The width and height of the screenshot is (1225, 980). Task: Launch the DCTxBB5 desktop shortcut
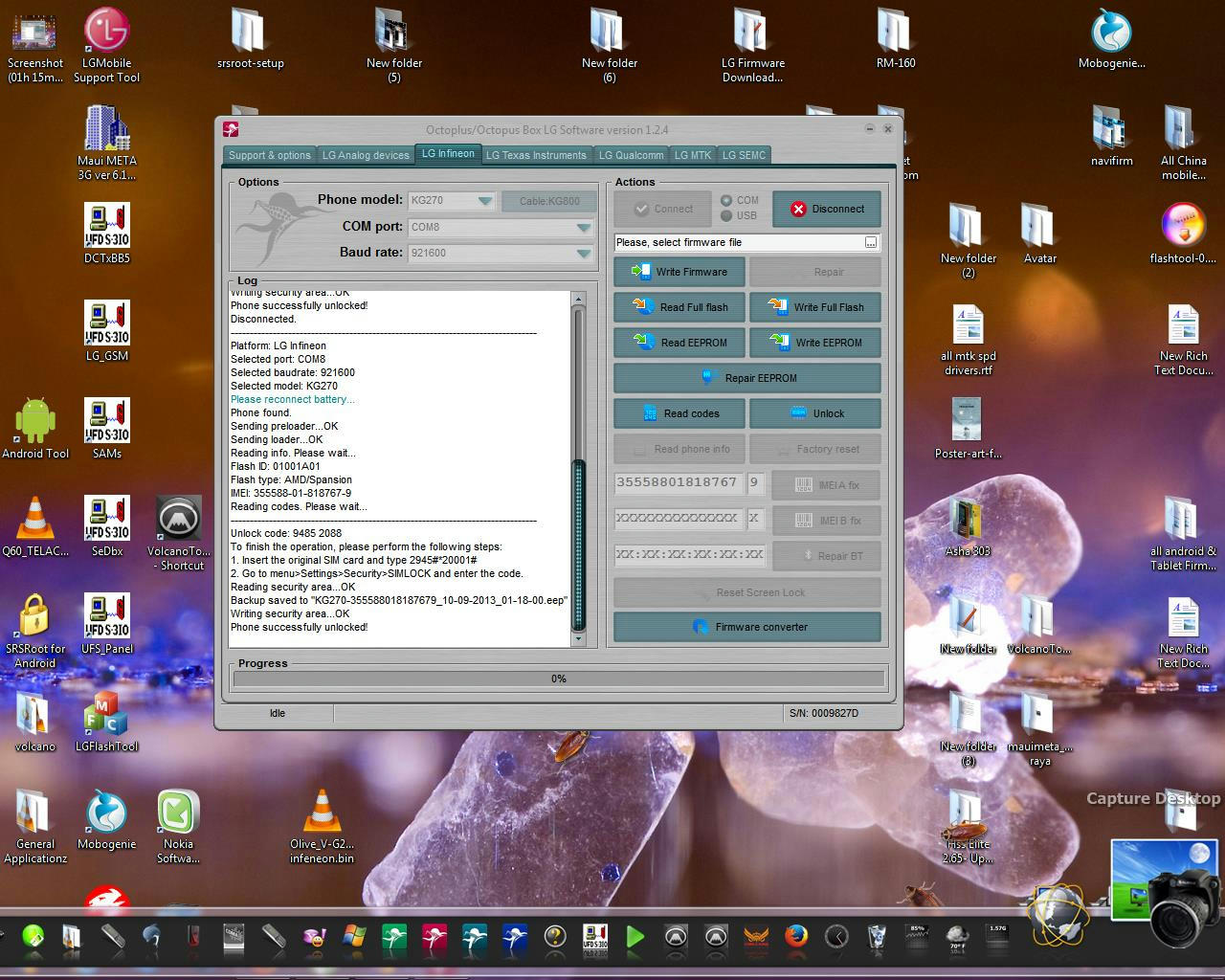(x=106, y=234)
